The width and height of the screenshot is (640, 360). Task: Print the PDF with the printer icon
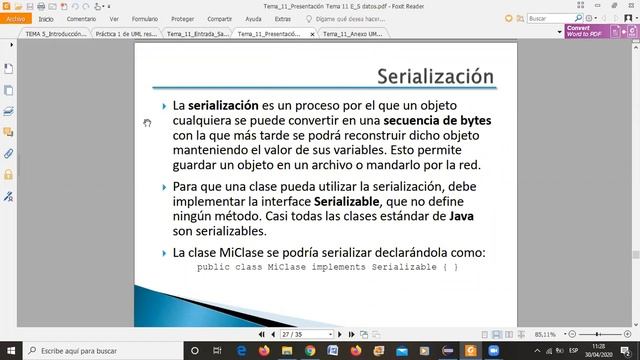41,7
